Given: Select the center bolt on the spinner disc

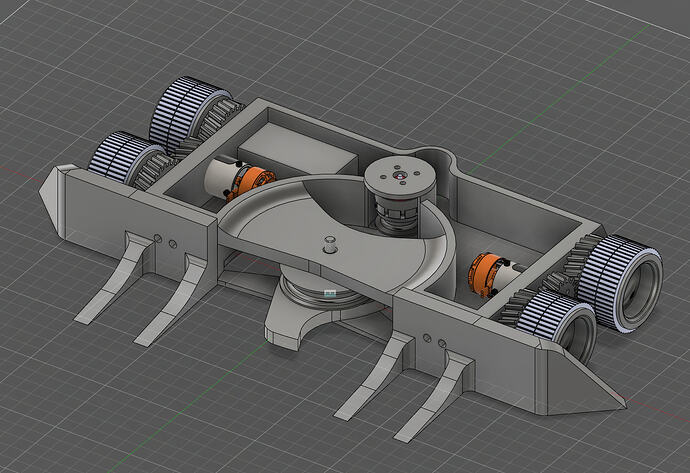Looking at the screenshot, I should point(330,241).
